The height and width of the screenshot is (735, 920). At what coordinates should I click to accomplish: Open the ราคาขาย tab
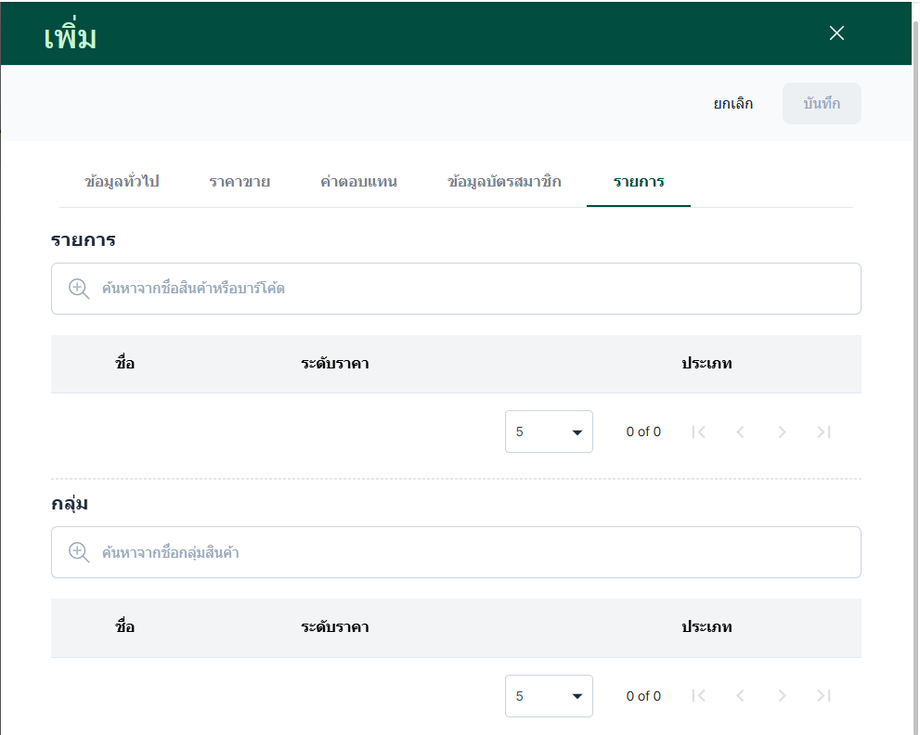(x=239, y=182)
